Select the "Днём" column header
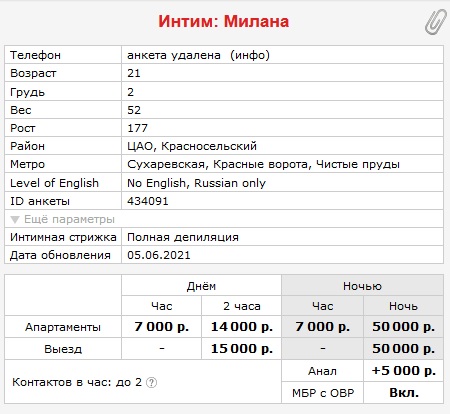 (201, 286)
